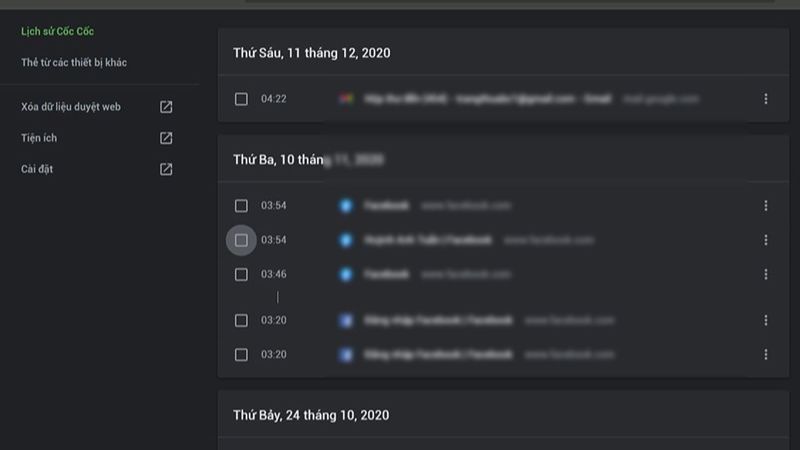Click Xóa dữ liệu duyệt web link

pyautogui.click(x=71, y=107)
